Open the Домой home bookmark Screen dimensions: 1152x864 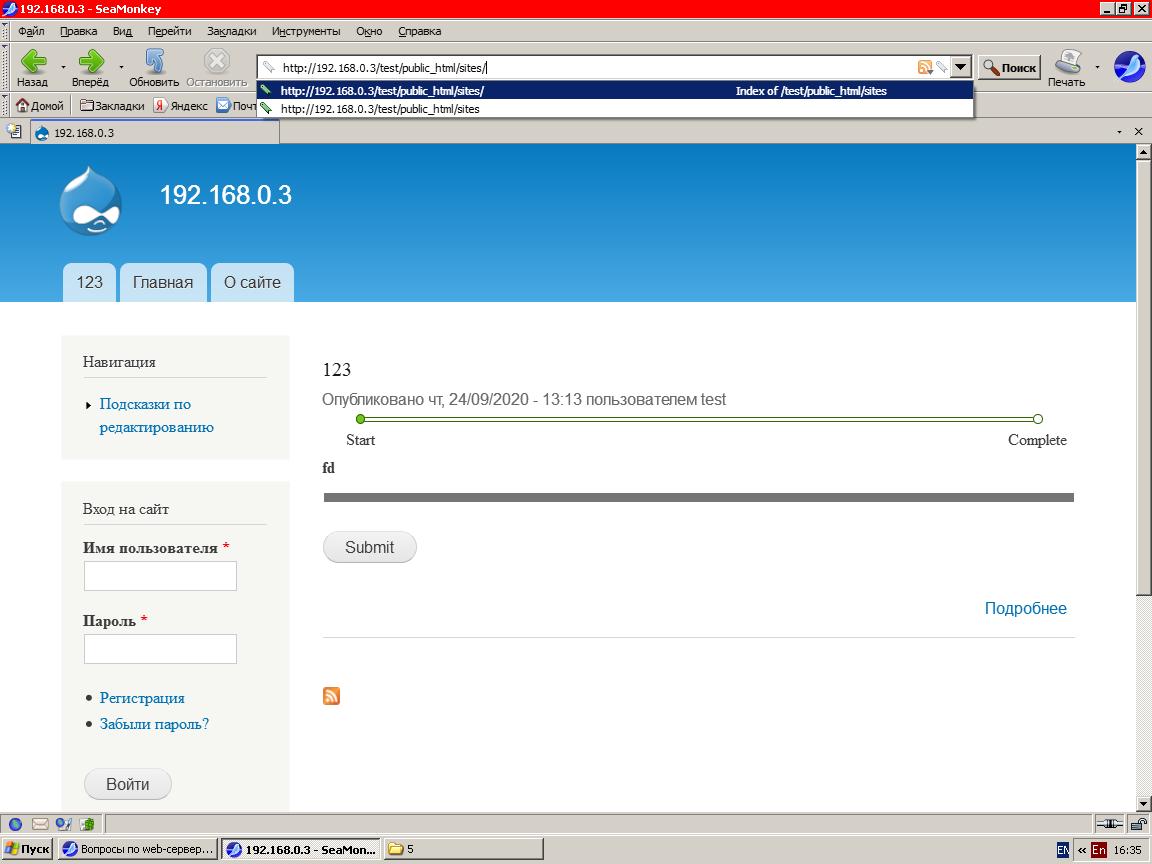40,106
